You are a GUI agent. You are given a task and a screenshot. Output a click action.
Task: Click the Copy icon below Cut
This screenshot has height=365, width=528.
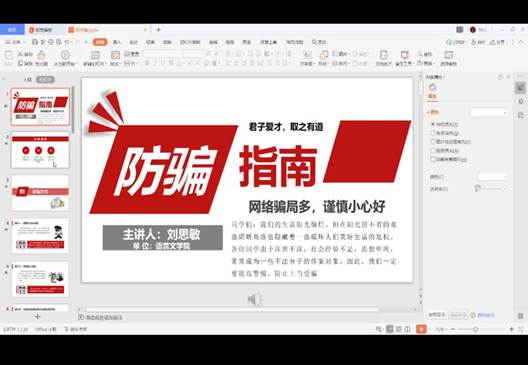click(x=21, y=63)
